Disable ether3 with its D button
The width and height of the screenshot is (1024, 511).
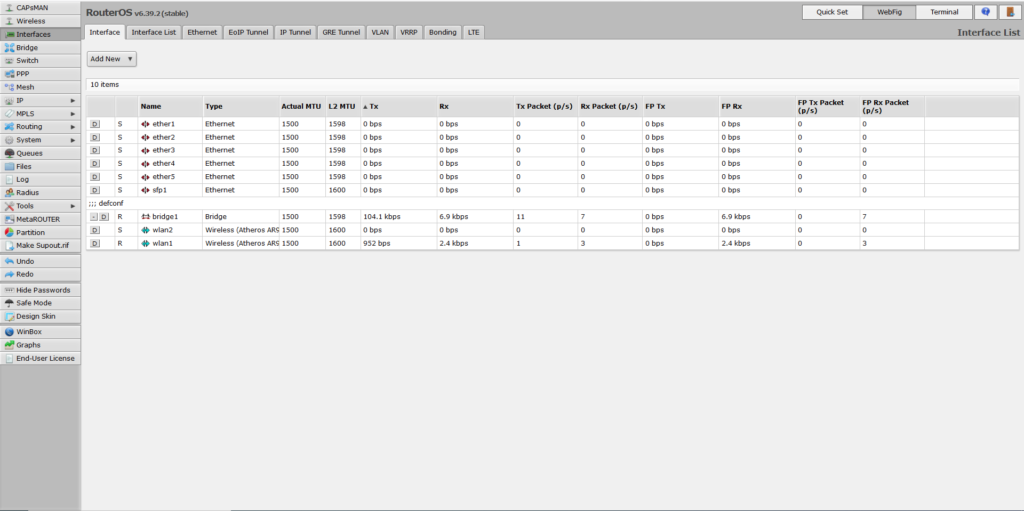[x=95, y=150]
